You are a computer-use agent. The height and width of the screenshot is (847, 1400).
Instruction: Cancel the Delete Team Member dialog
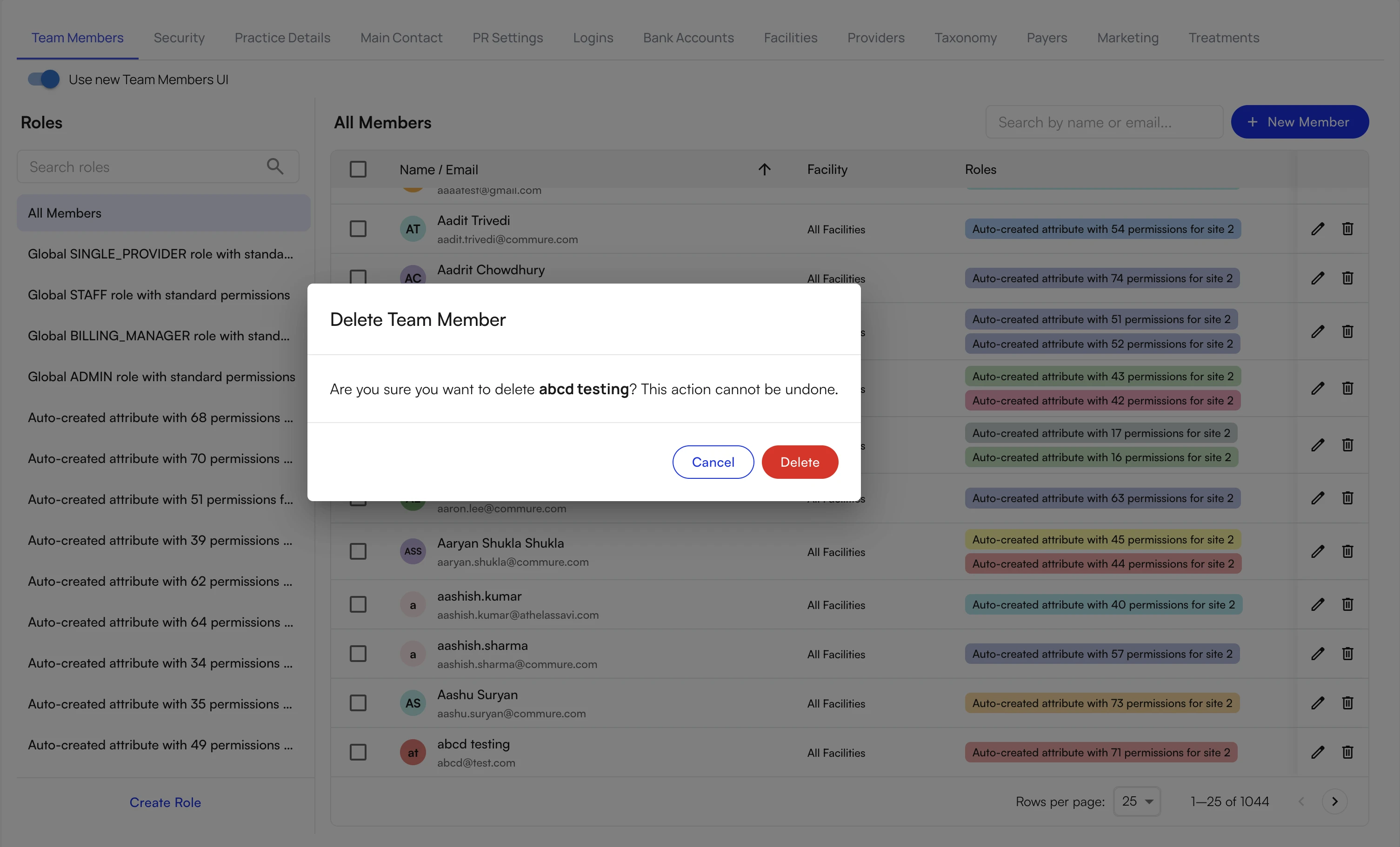713,462
